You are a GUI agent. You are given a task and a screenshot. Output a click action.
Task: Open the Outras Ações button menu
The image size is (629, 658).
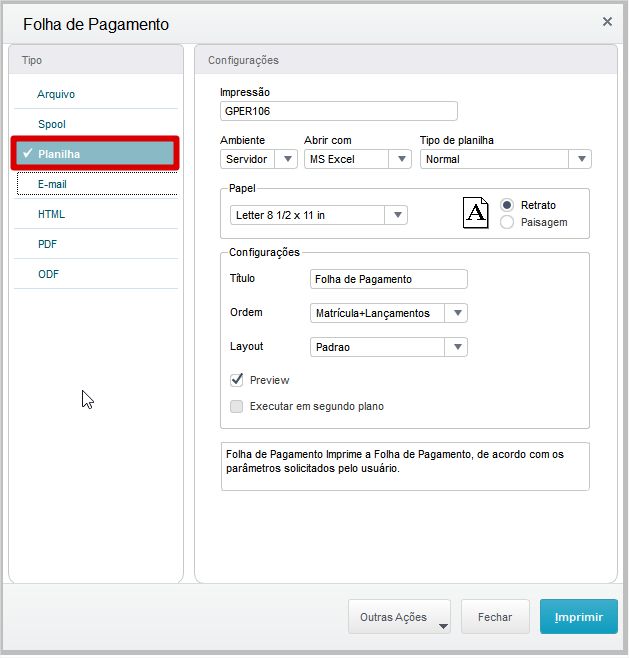(x=399, y=617)
